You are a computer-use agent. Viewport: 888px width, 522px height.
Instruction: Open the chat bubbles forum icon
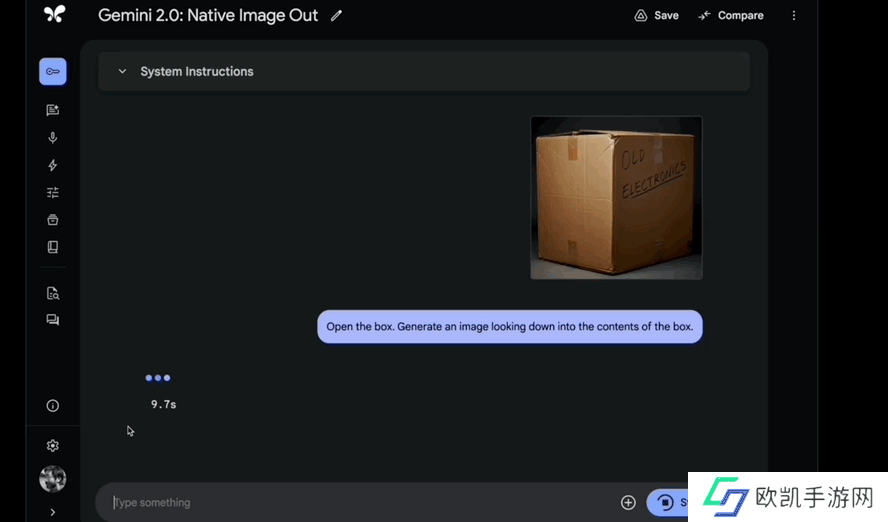[53, 320]
